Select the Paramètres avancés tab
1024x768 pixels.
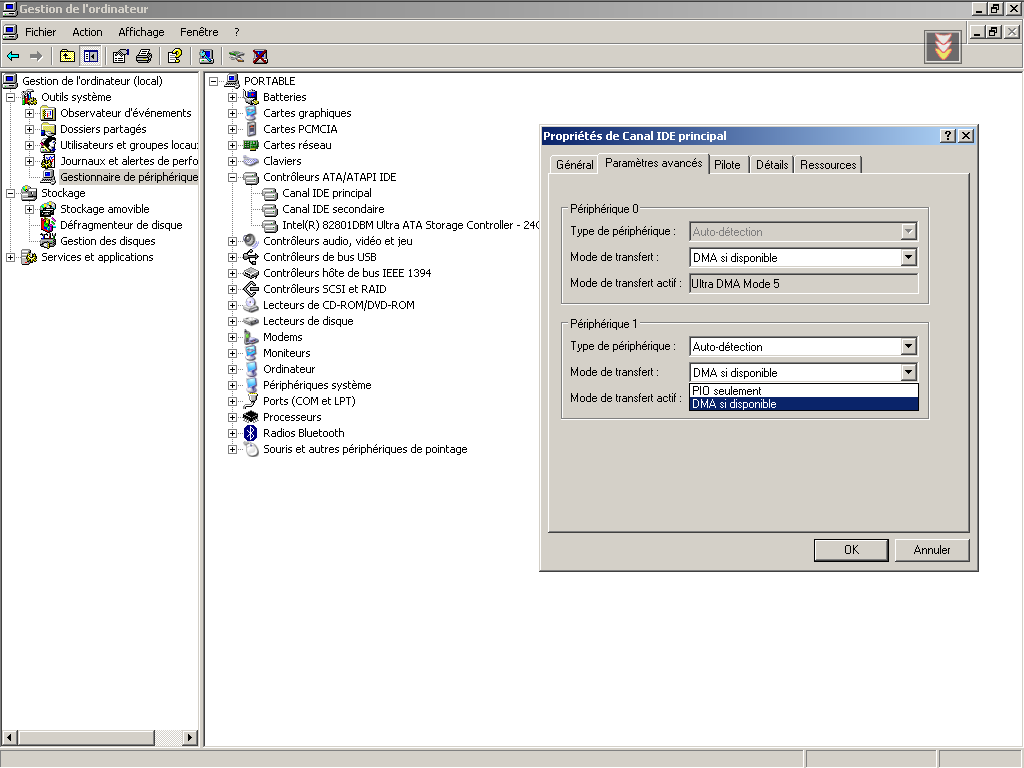653,163
